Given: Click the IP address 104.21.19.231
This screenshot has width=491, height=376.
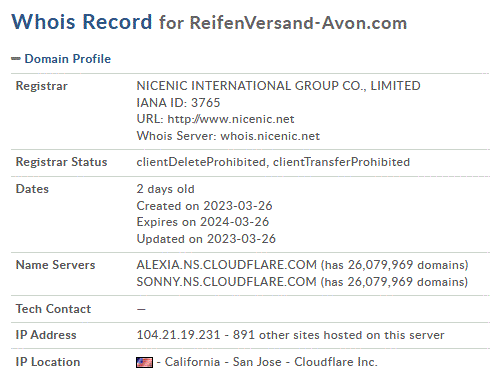Looking at the screenshot, I should (178, 335).
